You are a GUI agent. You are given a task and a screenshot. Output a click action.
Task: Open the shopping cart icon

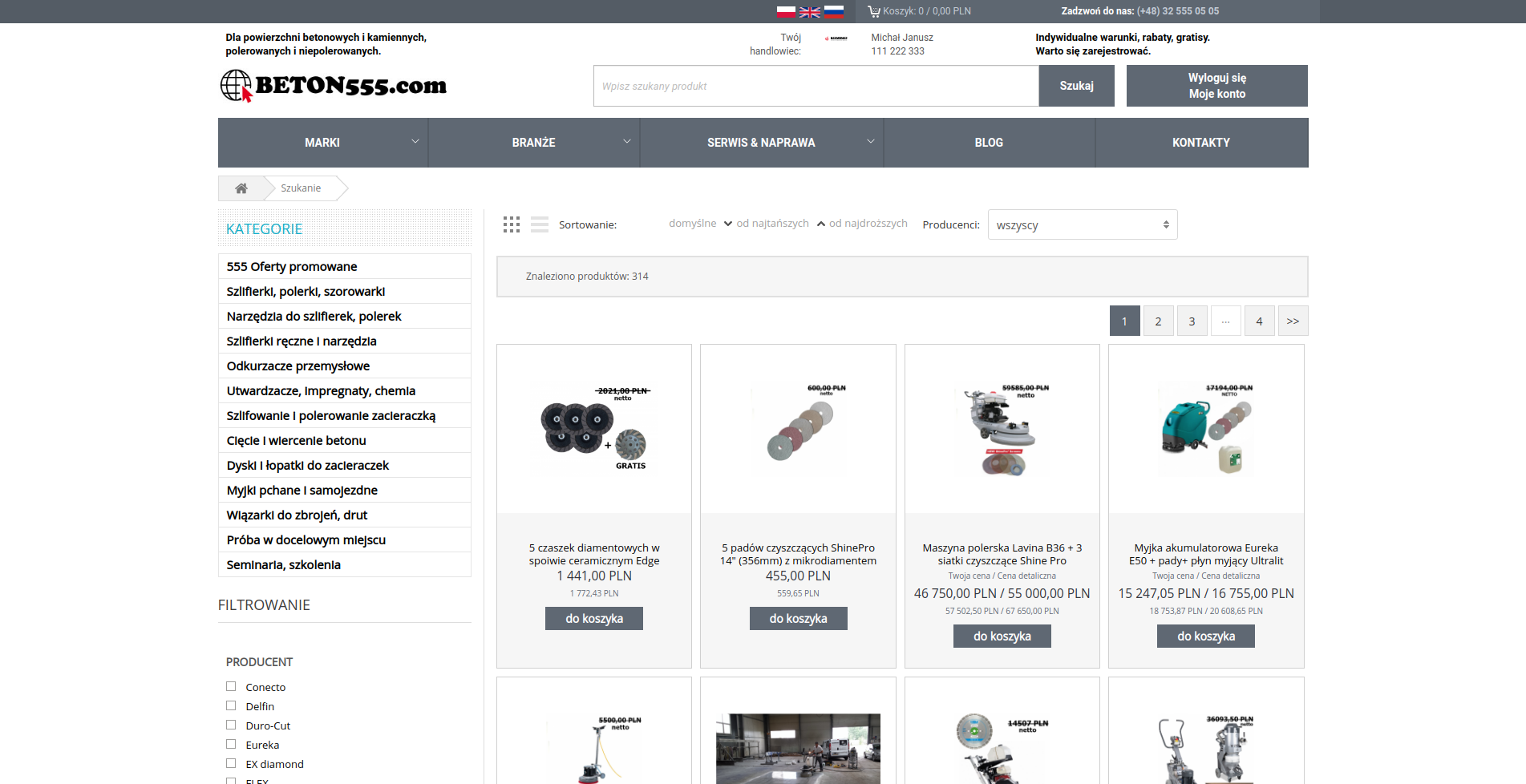click(x=874, y=11)
